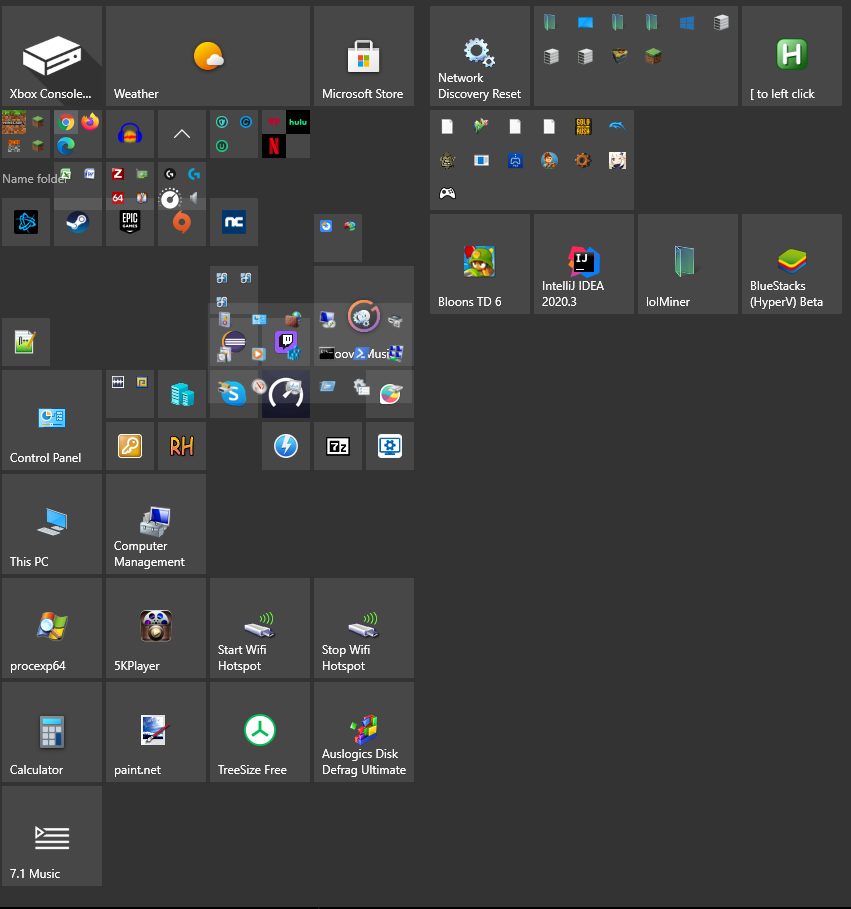The width and height of the screenshot is (851, 909).
Task: Launch Bloons TD 6
Action: click(479, 262)
